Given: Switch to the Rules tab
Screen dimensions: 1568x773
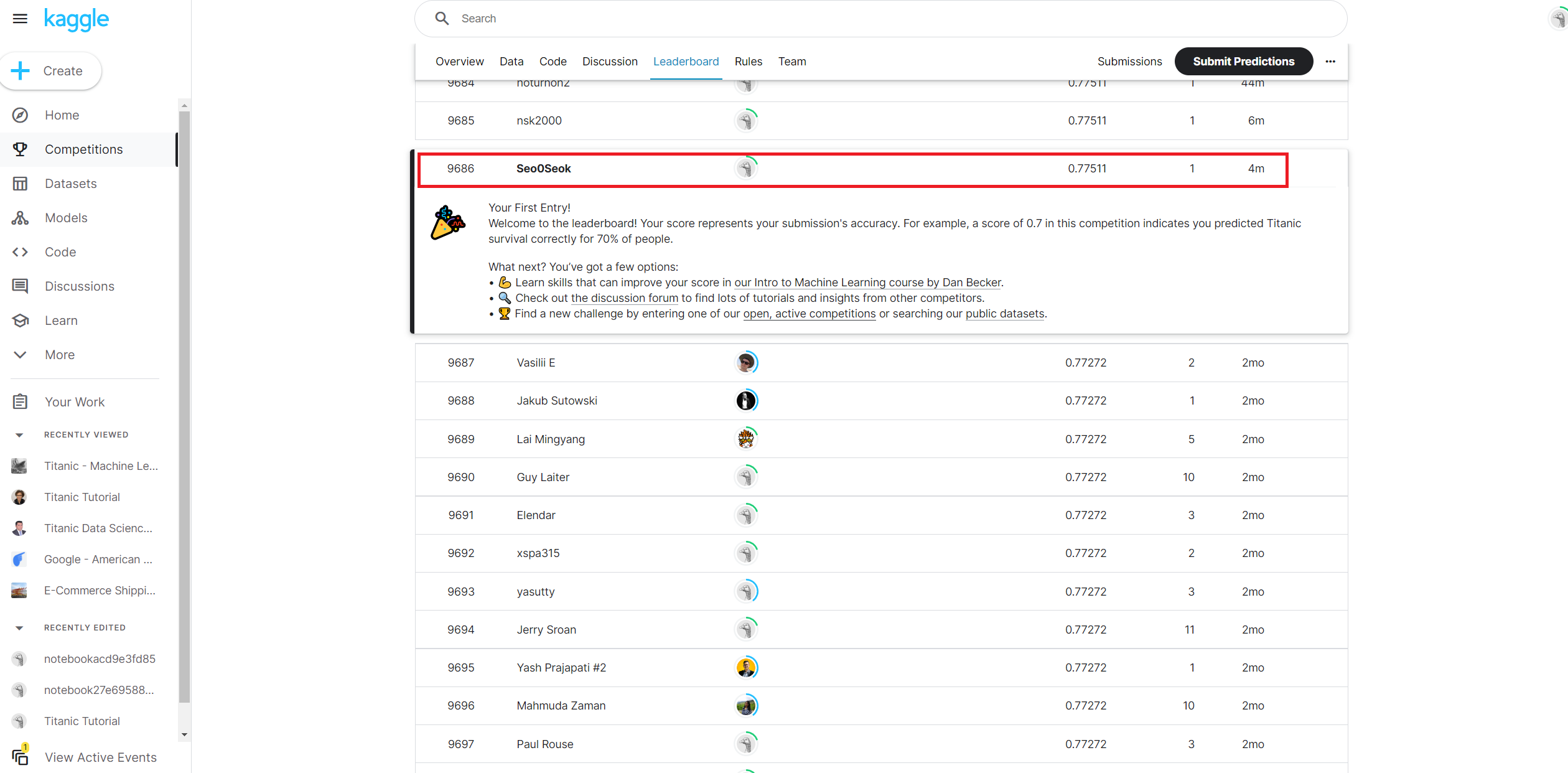Looking at the screenshot, I should (748, 62).
